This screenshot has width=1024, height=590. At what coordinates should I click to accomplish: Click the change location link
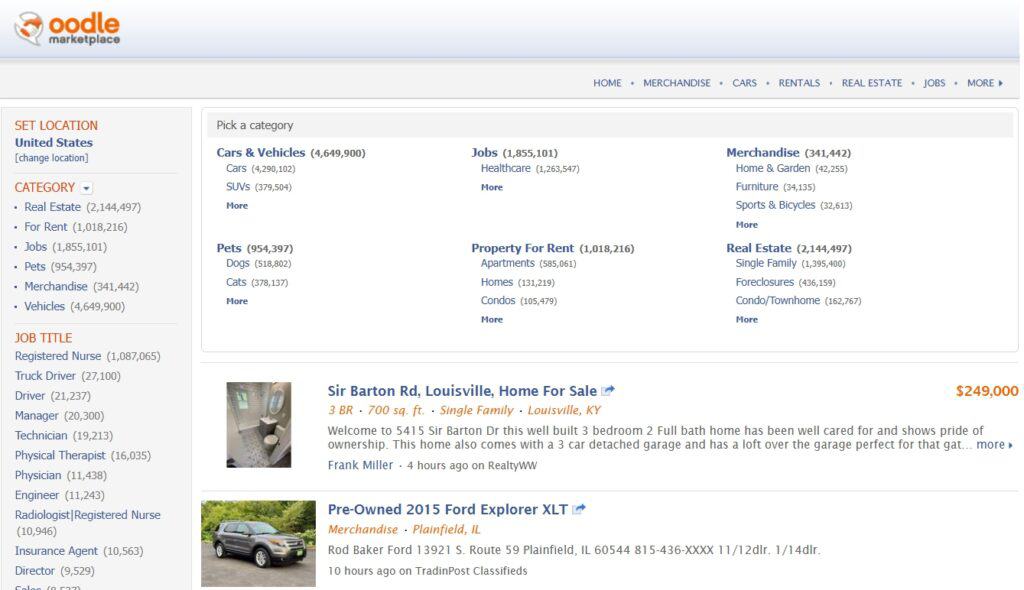[52, 158]
